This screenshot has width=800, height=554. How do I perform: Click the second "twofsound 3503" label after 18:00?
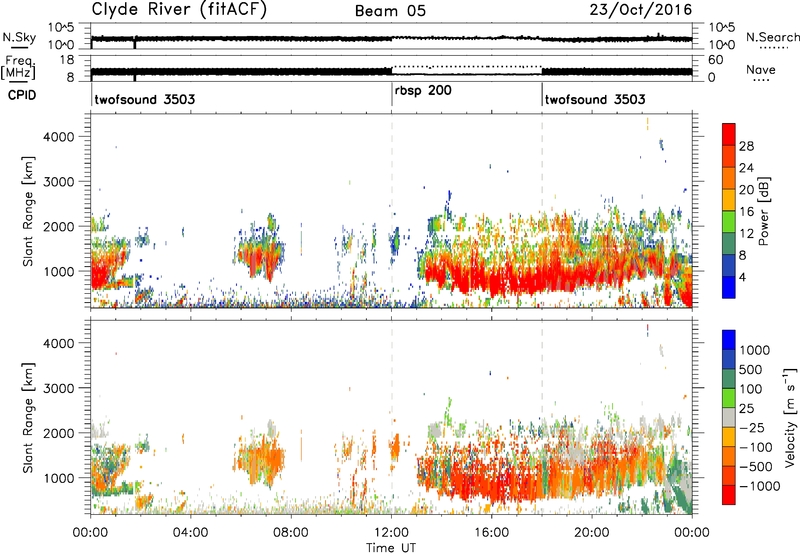595,99
